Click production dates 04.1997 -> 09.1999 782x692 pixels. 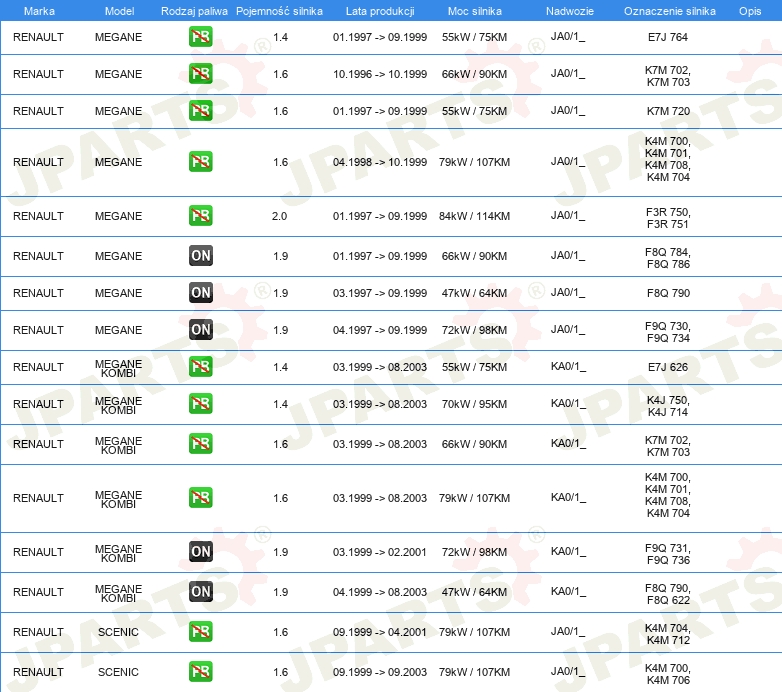point(380,330)
